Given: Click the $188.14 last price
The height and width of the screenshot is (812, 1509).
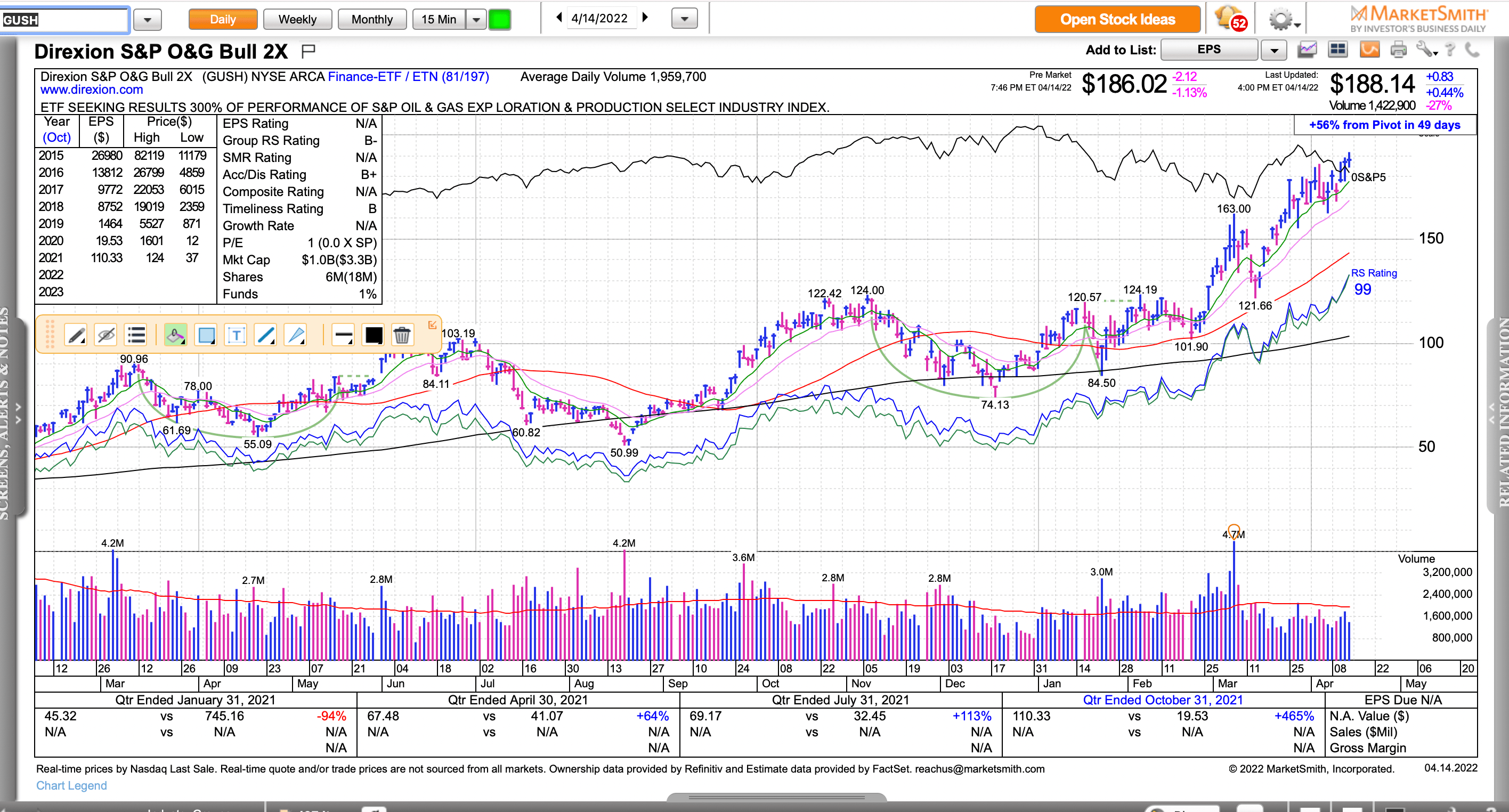Looking at the screenshot, I should pos(1372,84).
